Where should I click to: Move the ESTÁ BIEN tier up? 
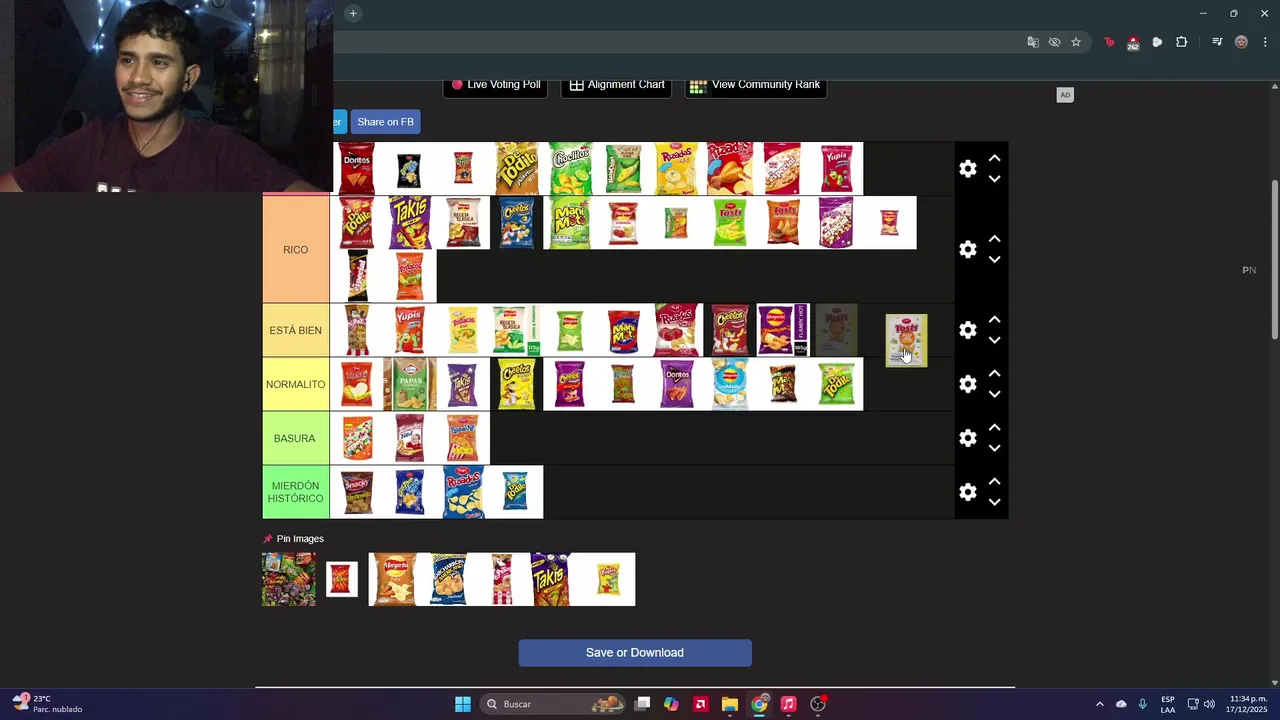tap(994, 320)
